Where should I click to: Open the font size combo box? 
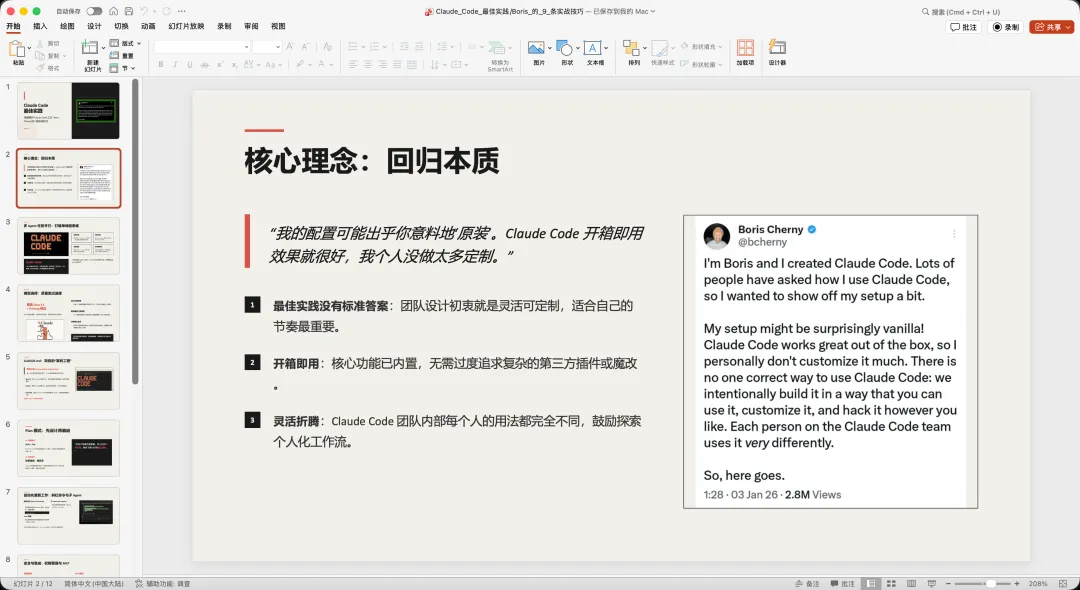267,47
